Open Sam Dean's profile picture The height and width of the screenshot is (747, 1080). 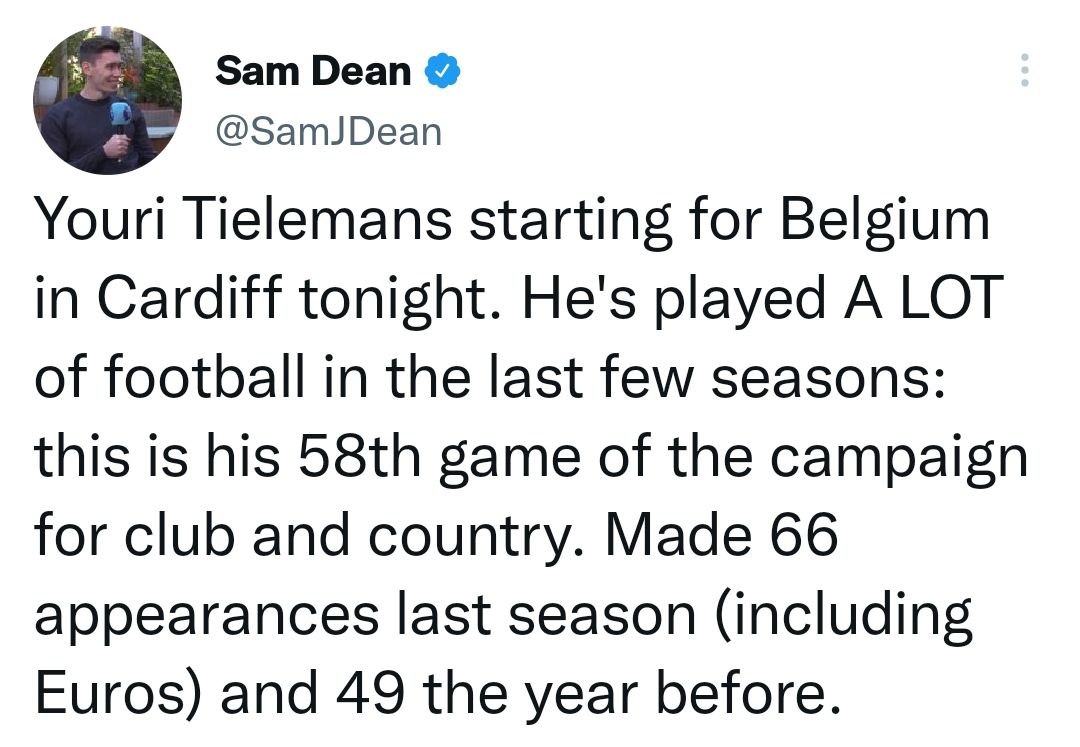(108, 100)
